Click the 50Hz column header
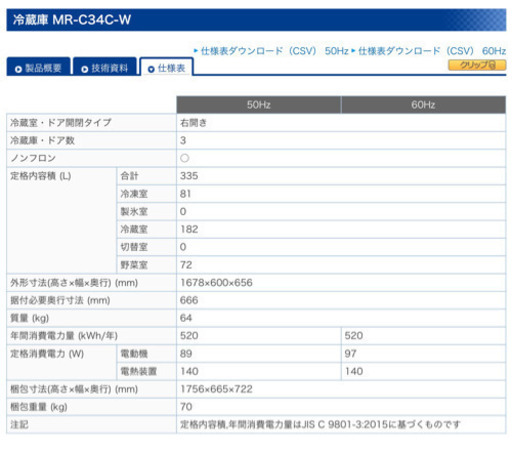This screenshot has width=512, height=455. pos(259,105)
